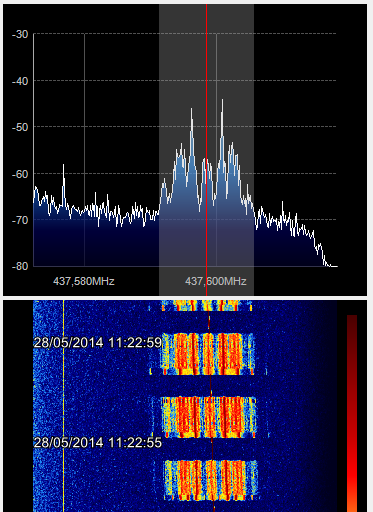
Task: Click the 437,600MHz frequency label
Action: (x=216, y=281)
